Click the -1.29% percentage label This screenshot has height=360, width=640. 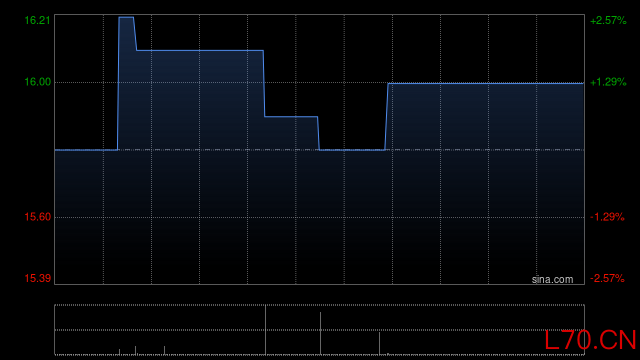coord(607,217)
